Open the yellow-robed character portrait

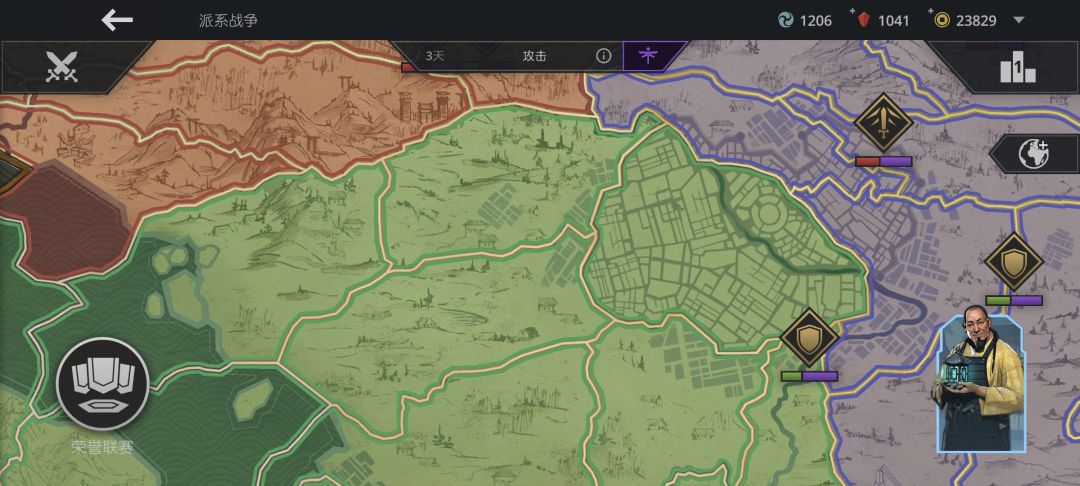[x=981, y=379]
